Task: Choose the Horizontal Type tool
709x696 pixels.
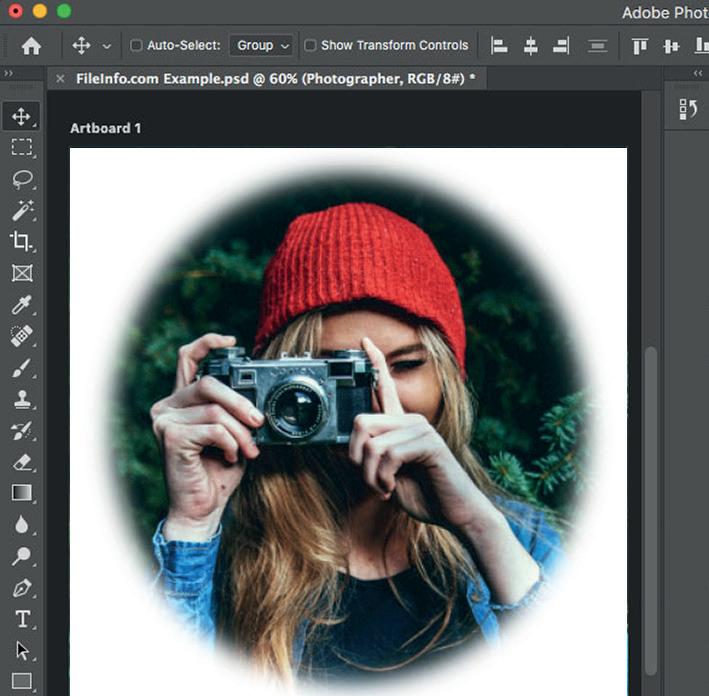Action: tap(21, 619)
